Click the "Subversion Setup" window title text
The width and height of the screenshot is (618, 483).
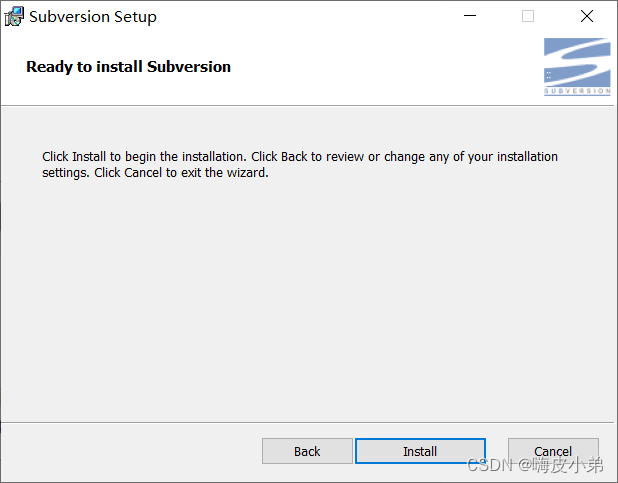[x=93, y=17]
